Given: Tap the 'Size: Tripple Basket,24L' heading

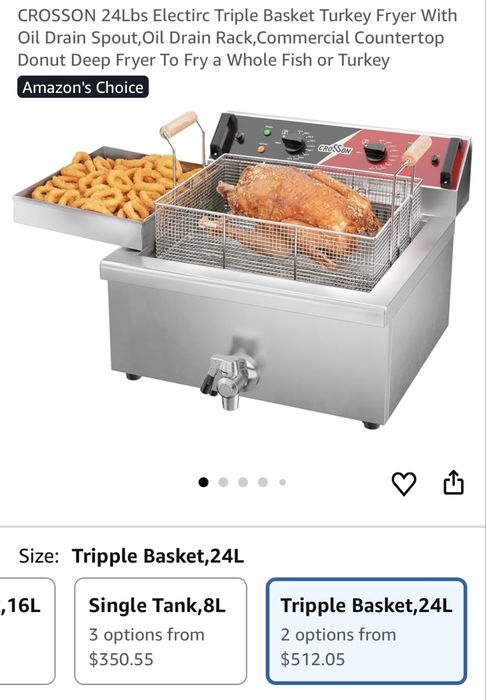Looking at the screenshot, I should [131, 556].
